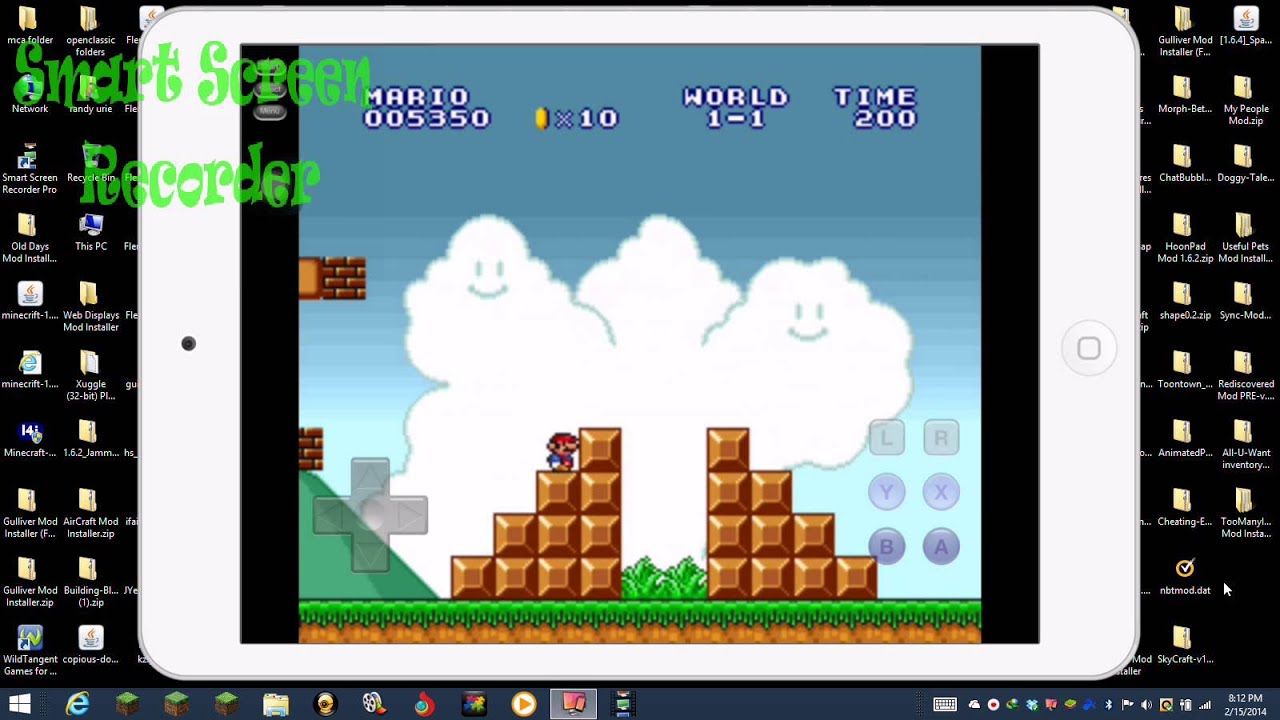Select the AirCraft Mod Installer.zip file

90,514
